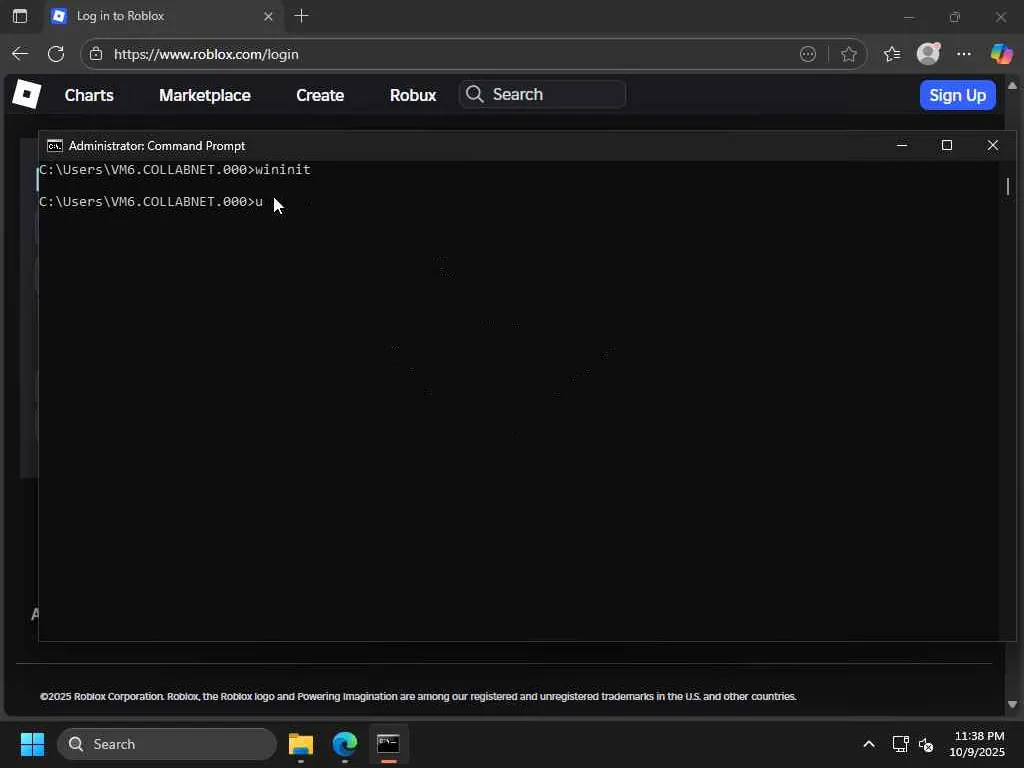The image size is (1024, 768).
Task: Open the Charts page
Action: (x=89, y=95)
